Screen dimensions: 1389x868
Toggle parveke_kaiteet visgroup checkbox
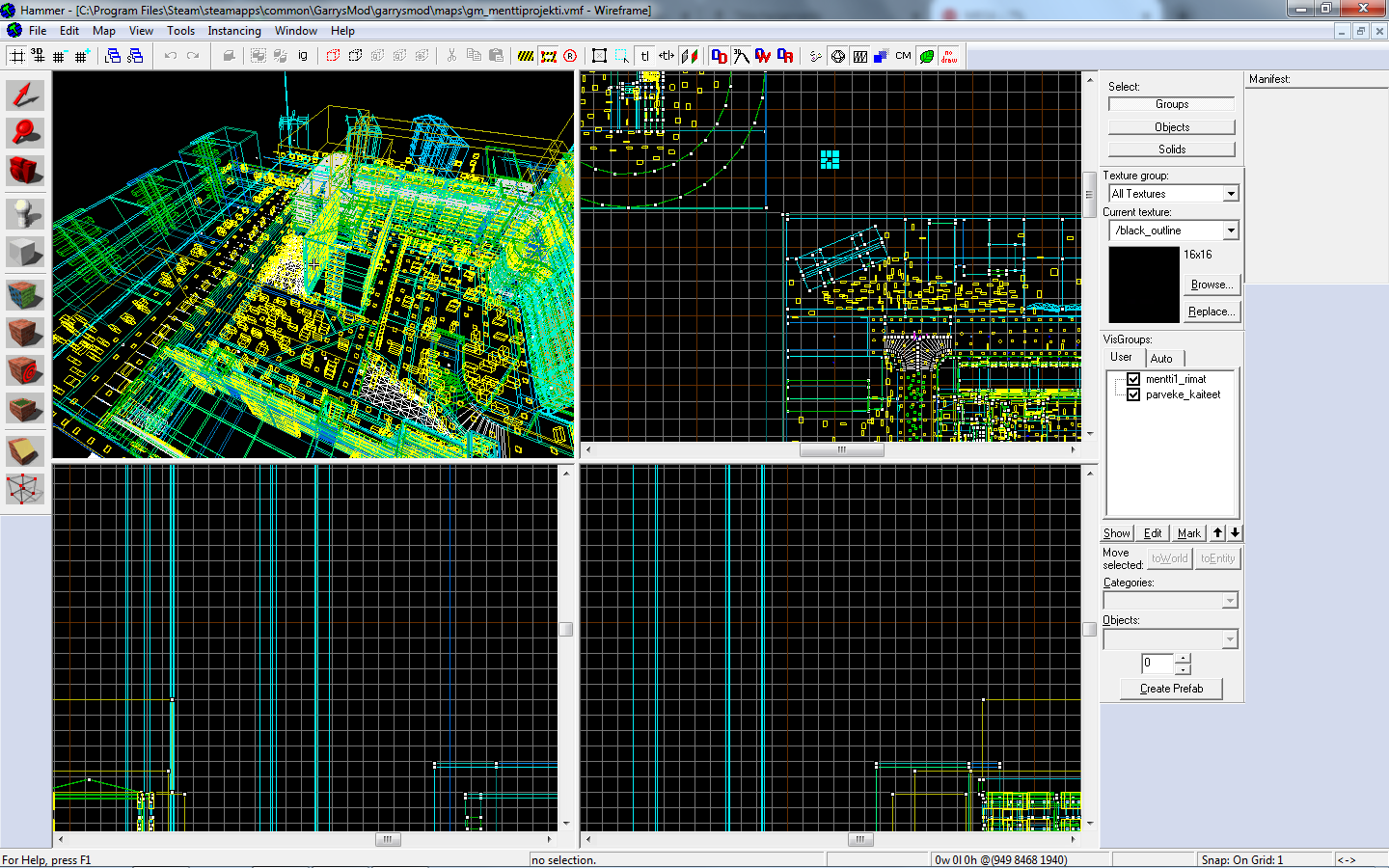point(1133,394)
